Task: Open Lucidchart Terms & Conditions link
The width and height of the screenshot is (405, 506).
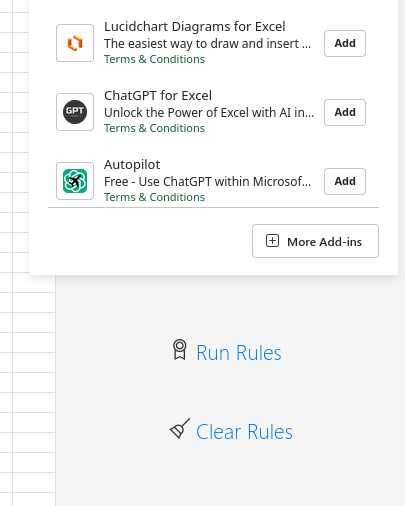Action: point(154,59)
